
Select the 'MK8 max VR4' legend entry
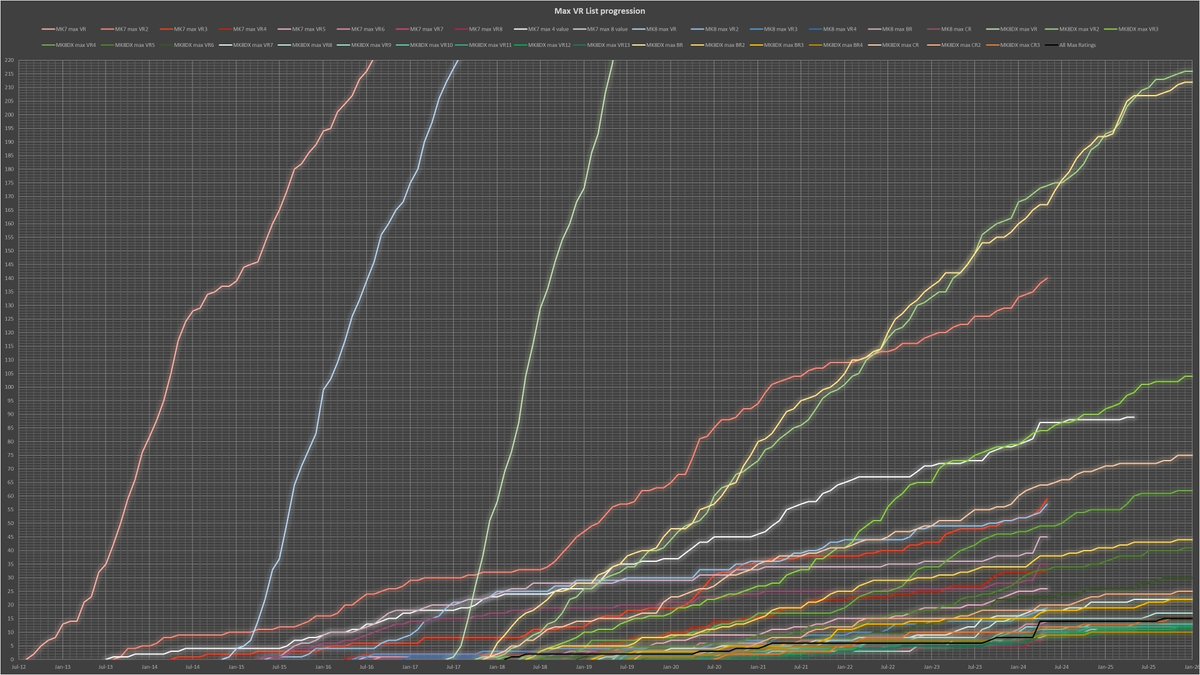coord(833,29)
